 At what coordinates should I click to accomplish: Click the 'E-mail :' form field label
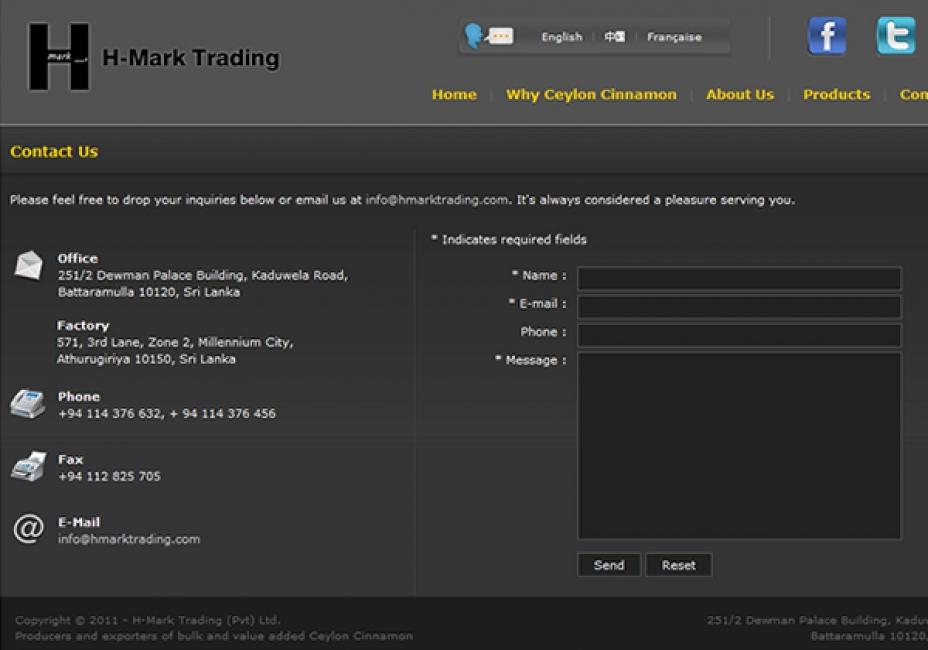tap(537, 303)
